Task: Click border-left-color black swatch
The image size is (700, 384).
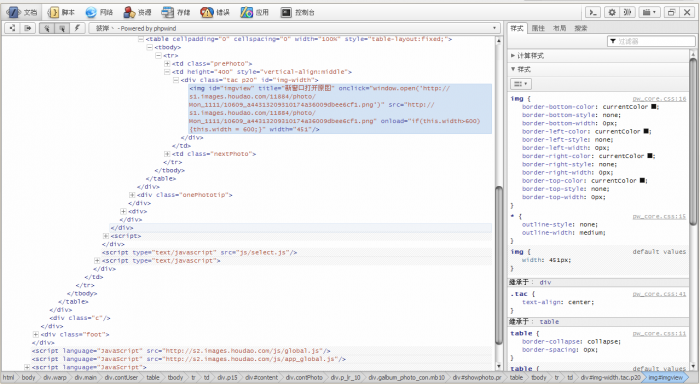Action: pyautogui.click(x=646, y=132)
